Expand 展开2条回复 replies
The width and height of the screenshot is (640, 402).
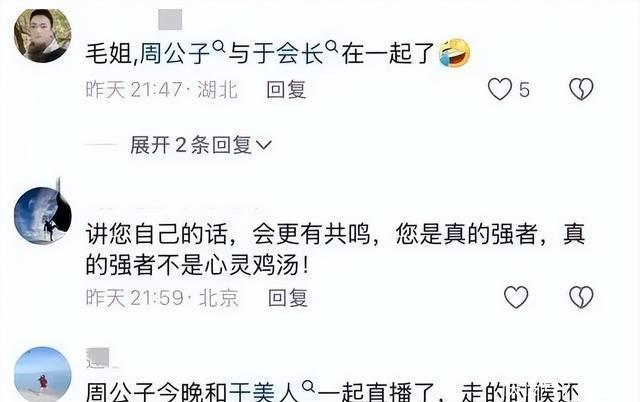(x=200, y=145)
